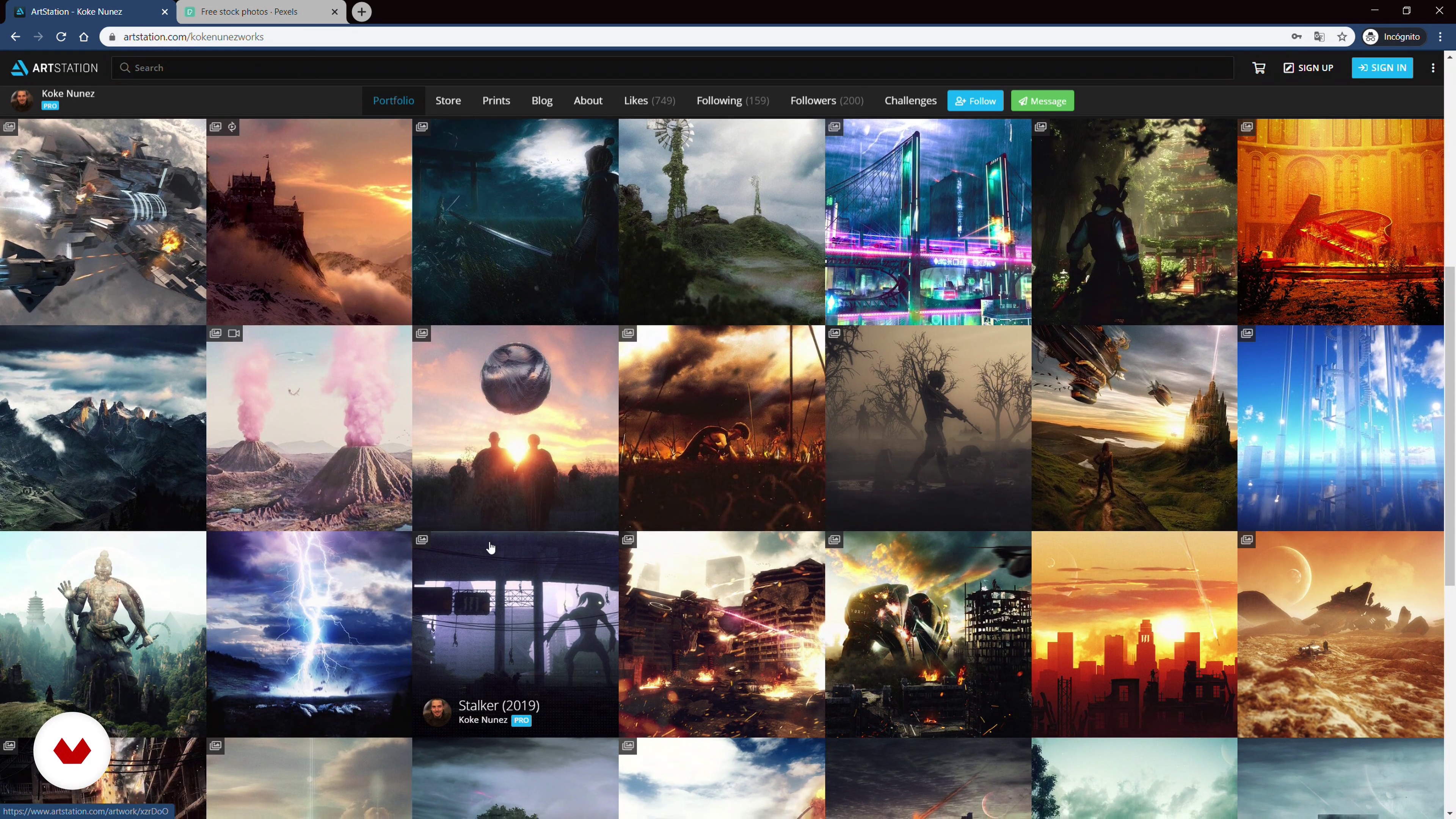Viewport: 1456px width, 819px height.
Task: Go to the browser home icon
Action: [x=84, y=37]
